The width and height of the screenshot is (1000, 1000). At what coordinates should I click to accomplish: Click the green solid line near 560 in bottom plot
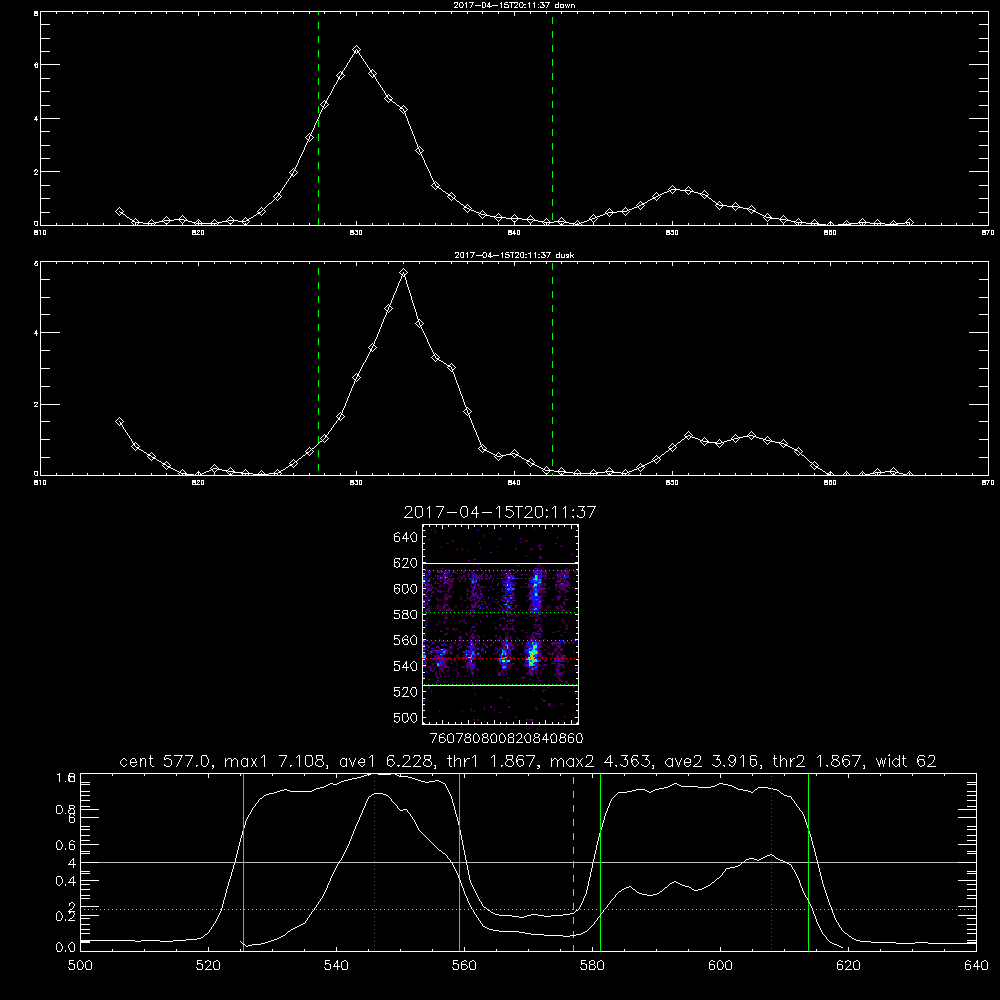point(459,862)
